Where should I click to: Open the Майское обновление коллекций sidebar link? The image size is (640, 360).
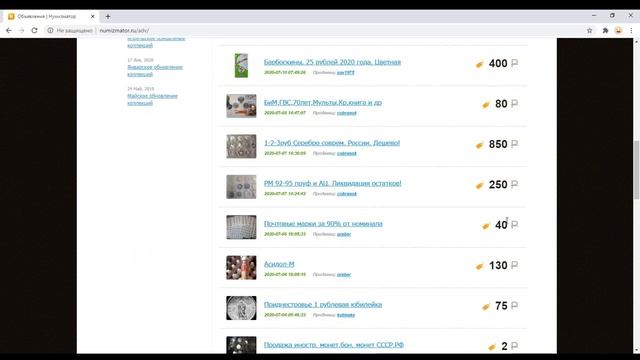pyautogui.click(x=152, y=100)
